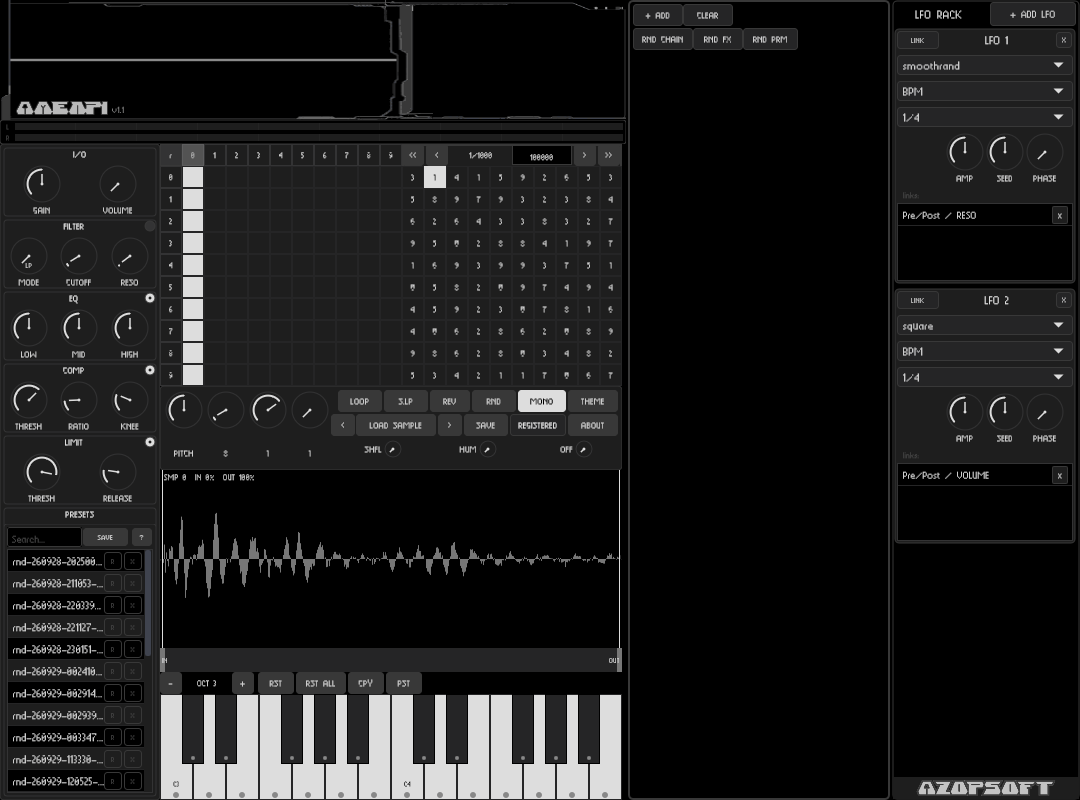Go to next pattern page arrow
This screenshot has height=800, width=1080.
tap(584, 156)
